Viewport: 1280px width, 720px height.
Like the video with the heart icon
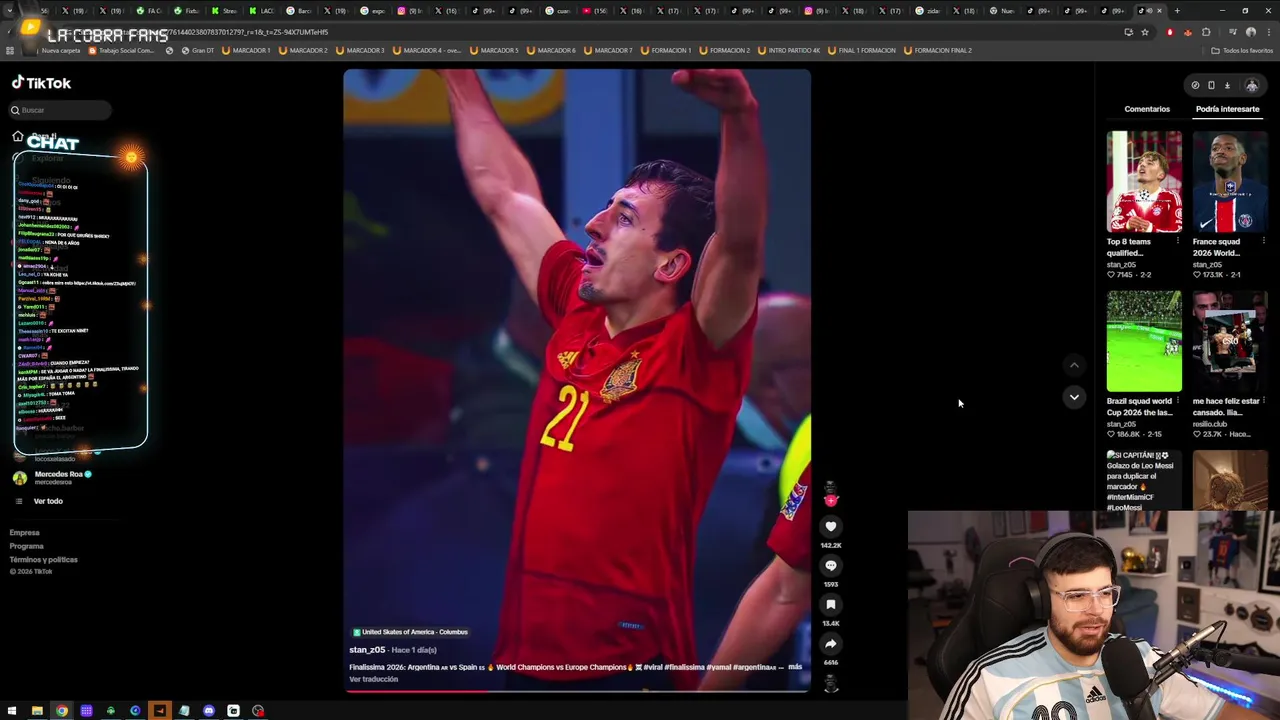pos(830,526)
